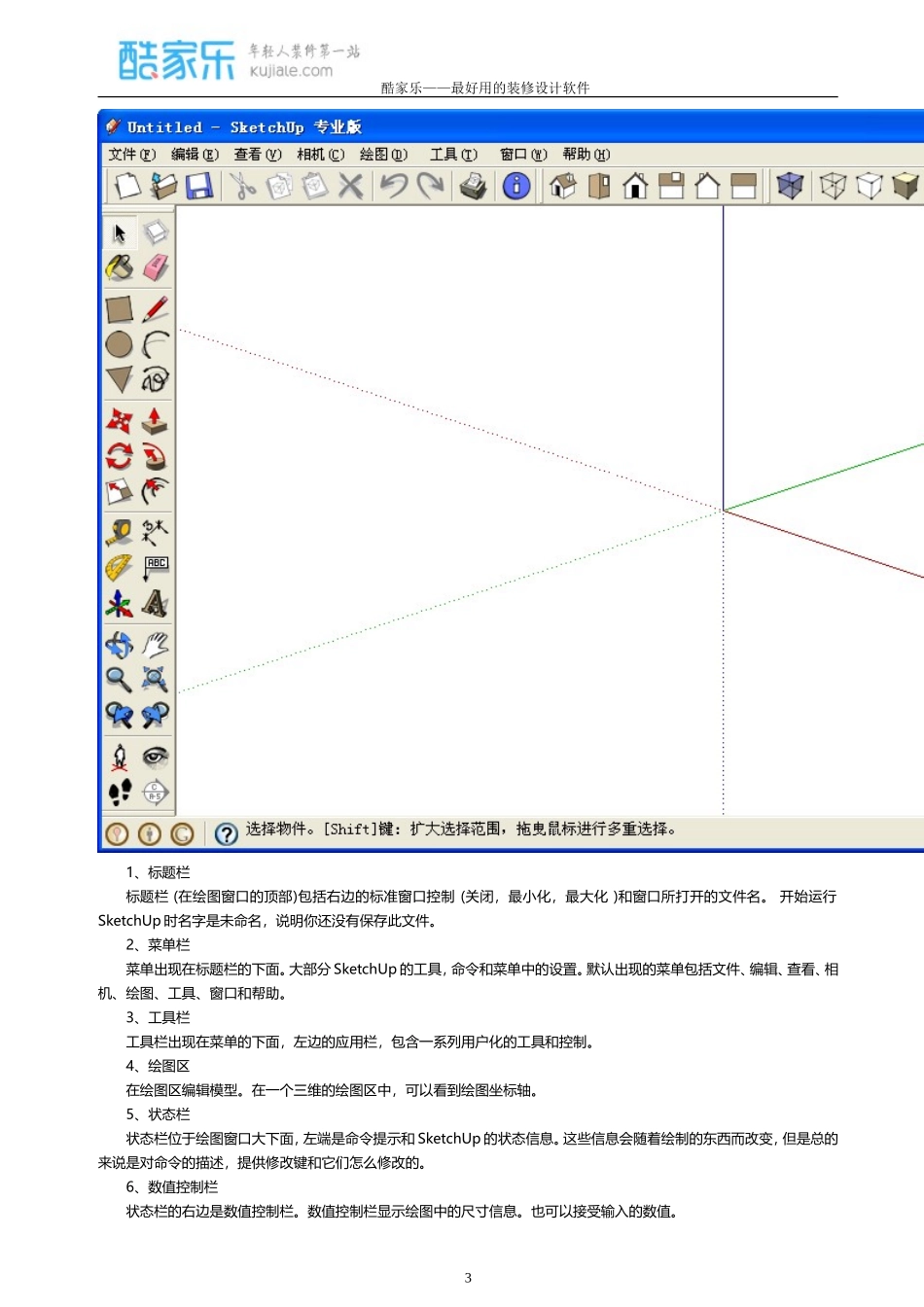Select the Circle tool
The image size is (924, 1307).
pos(120,344)
